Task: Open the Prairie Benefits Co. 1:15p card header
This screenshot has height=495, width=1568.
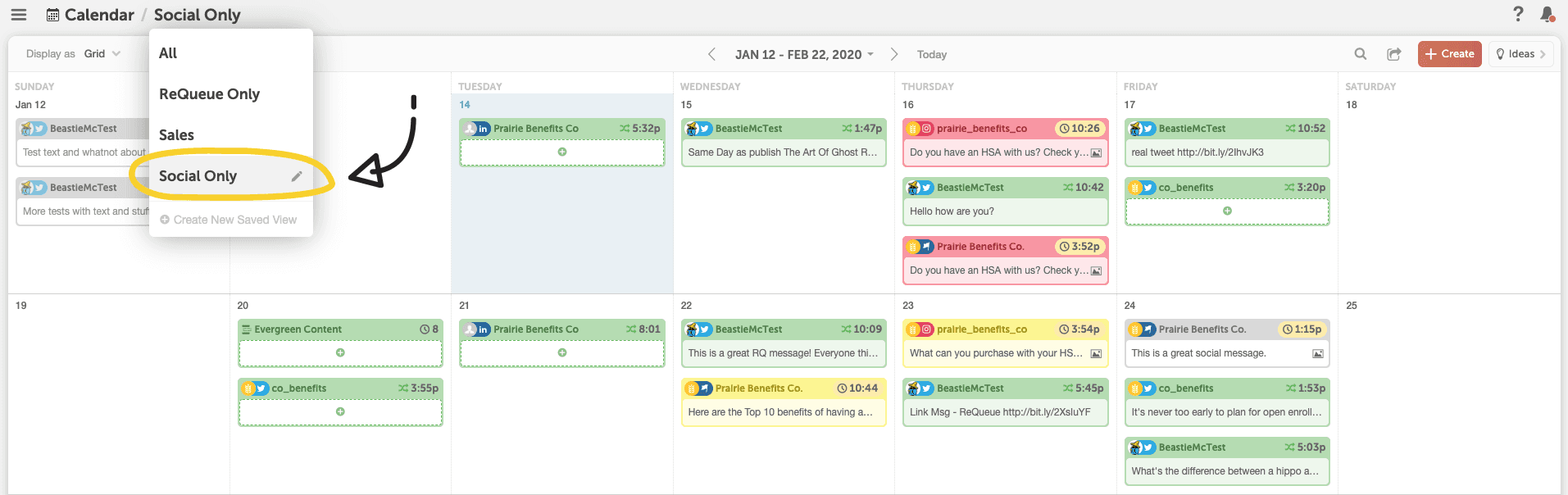Action: point(1227,329)
